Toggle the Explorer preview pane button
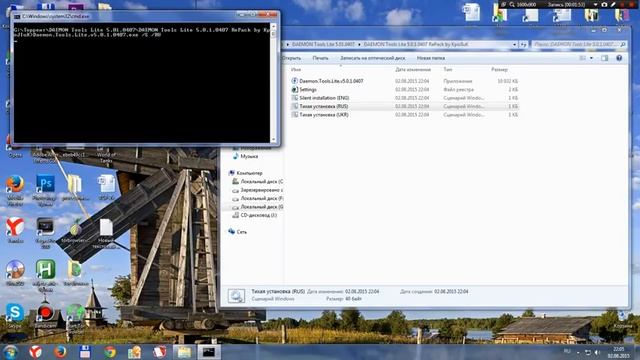This screenshot has width=640, height=360. click(x=604, y=58)
